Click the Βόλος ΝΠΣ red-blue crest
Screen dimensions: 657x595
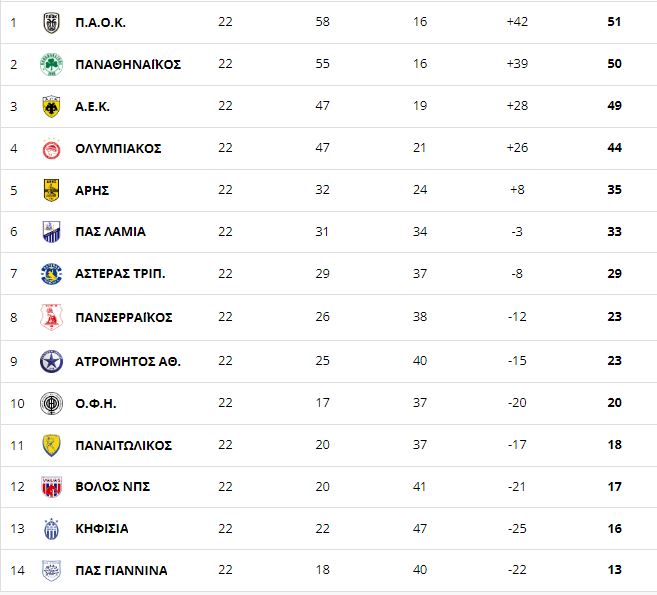click(x=52, y=487)
